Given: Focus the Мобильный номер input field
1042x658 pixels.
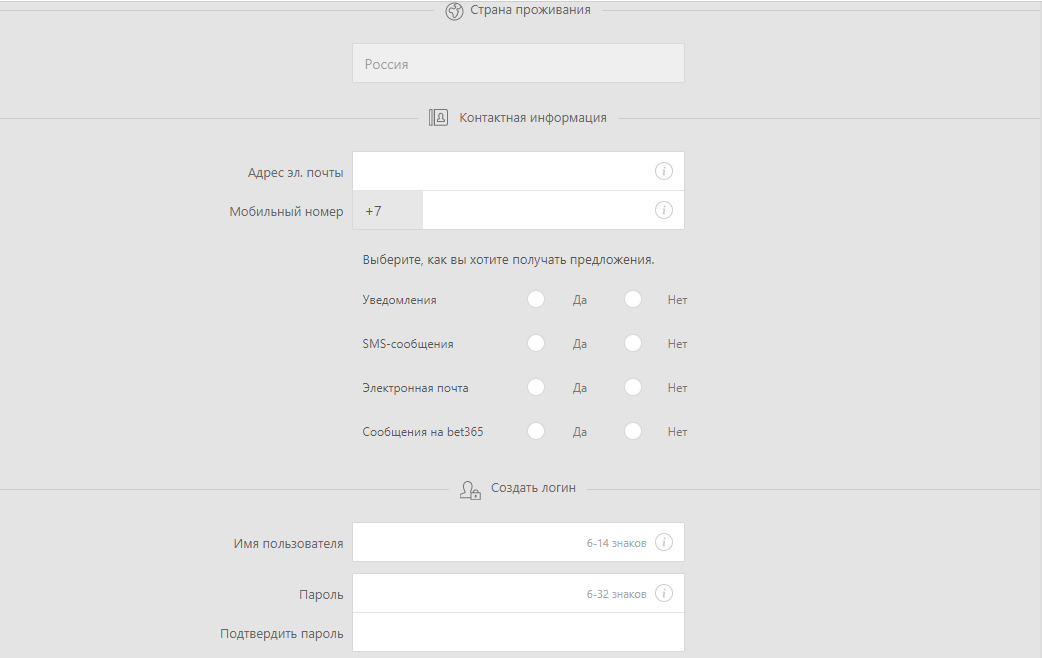Looking at the screenshot, I should click(553, 211).
